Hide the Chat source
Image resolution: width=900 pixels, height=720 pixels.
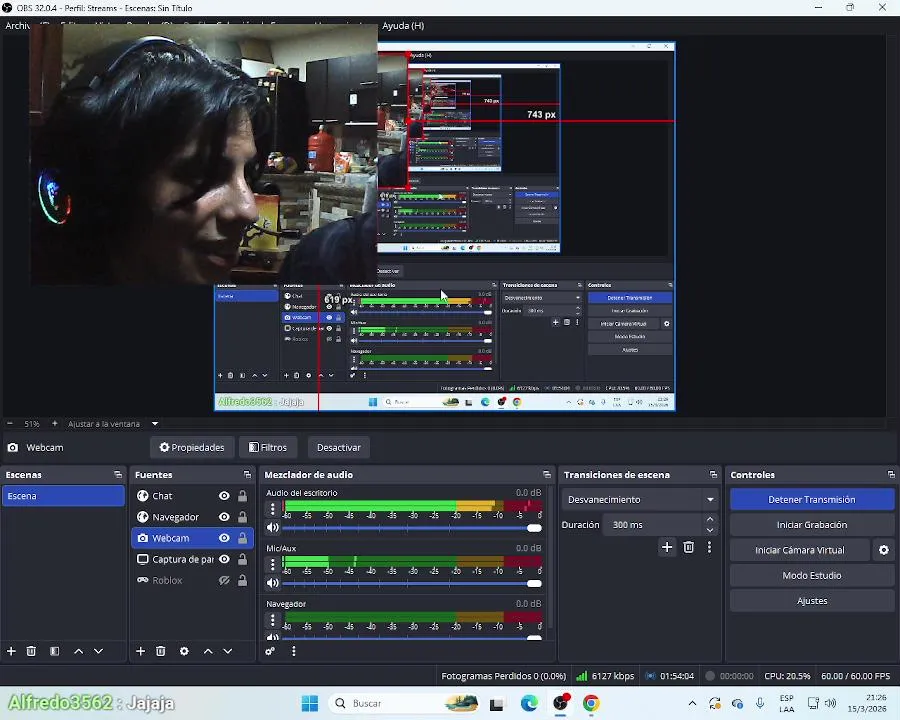point(224,496)
